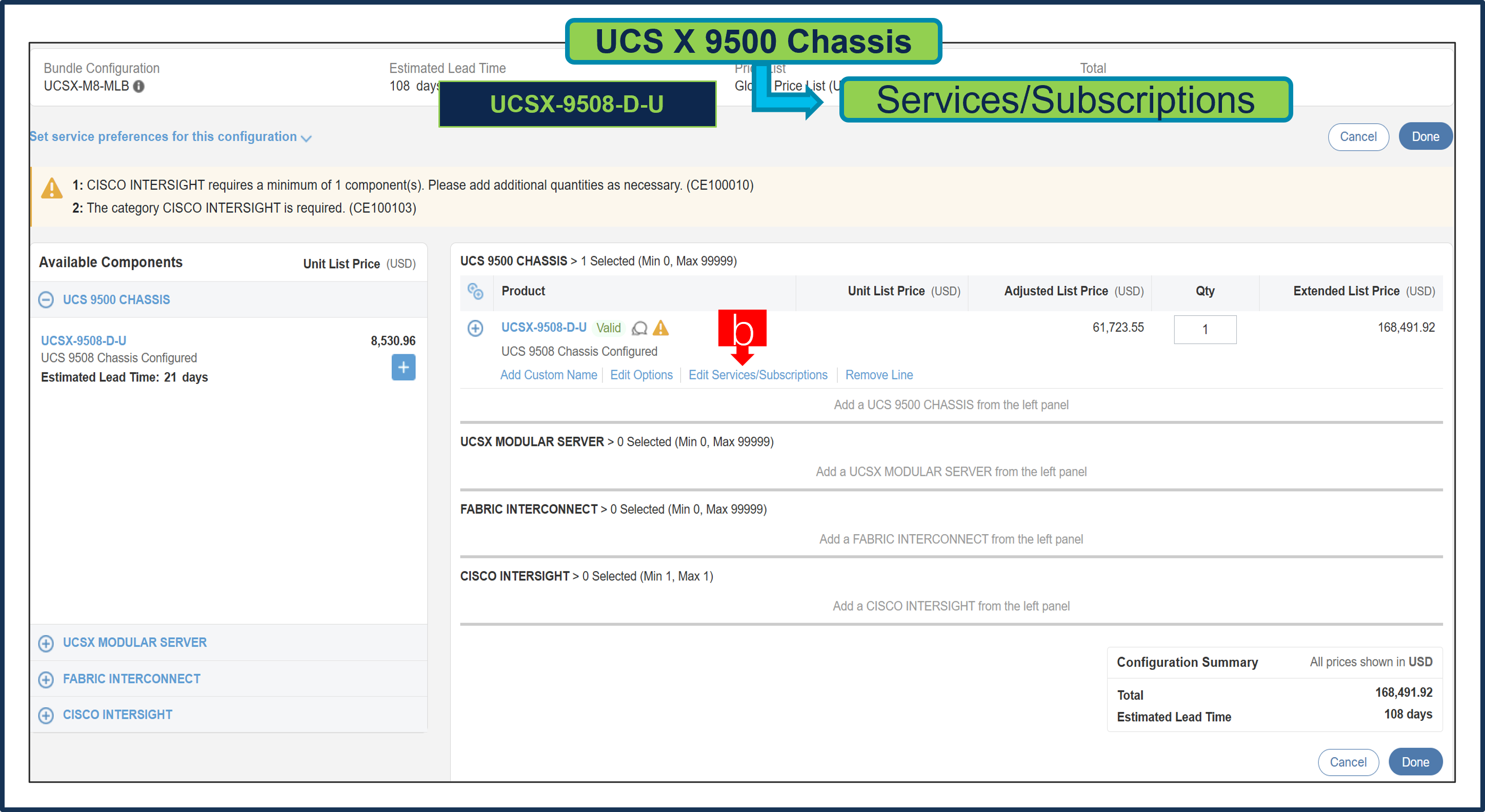This screenshot has height=812, width=1485.
Task: Click the bottom Cancel button
Action: tap(1348, 762)
